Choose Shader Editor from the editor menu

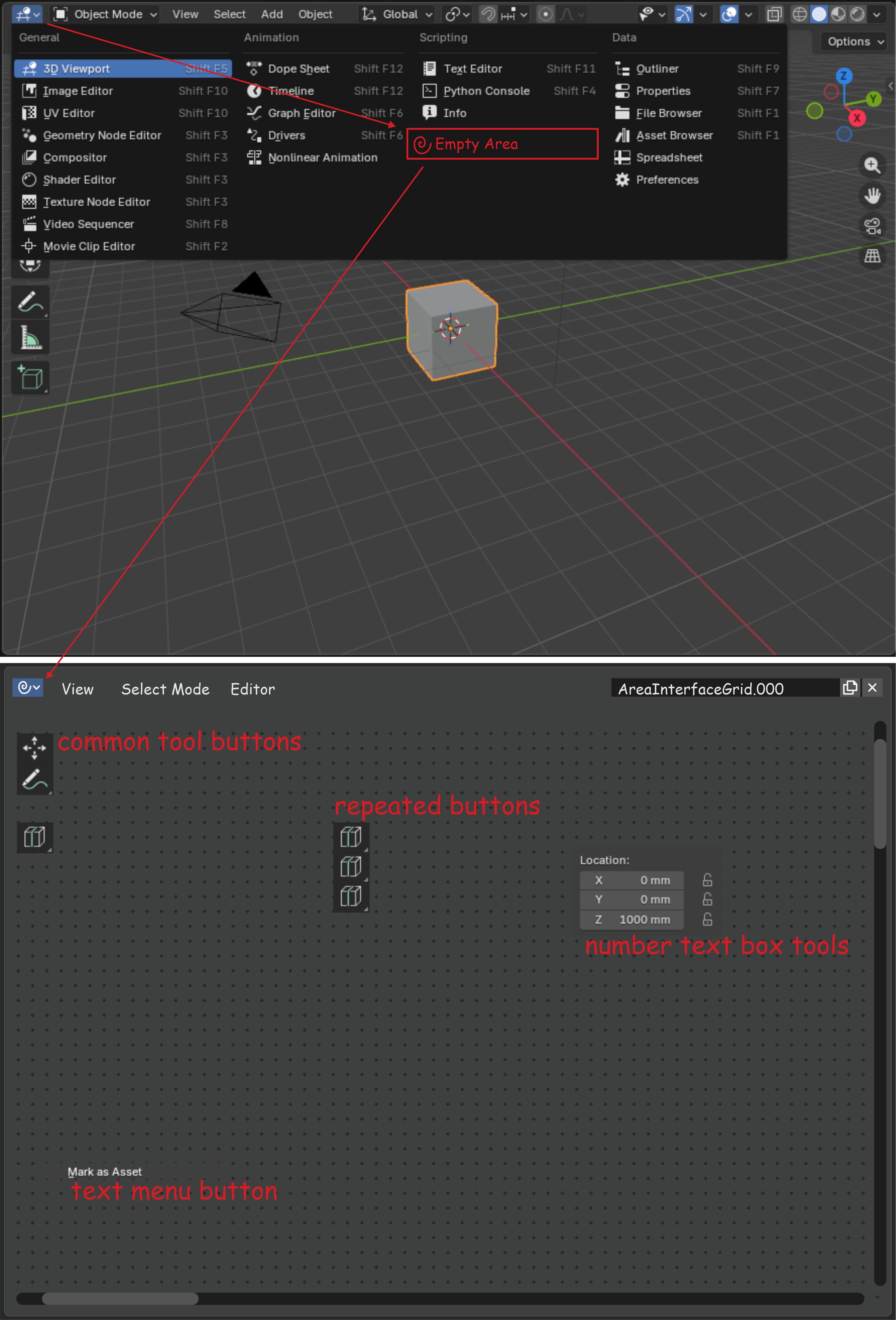[x=123, y=179]
